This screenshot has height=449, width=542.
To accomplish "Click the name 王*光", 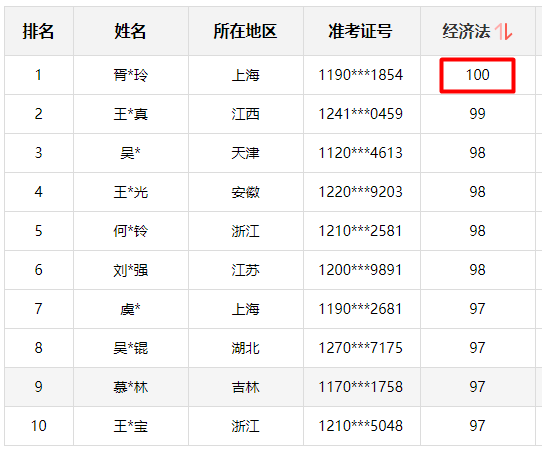I will tap(131, 192).
